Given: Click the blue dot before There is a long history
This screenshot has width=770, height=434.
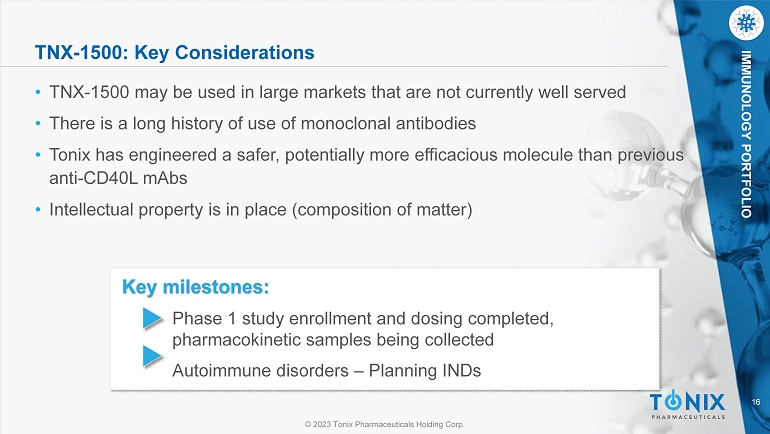Looking at the screenshot, I should coord(38,123).
